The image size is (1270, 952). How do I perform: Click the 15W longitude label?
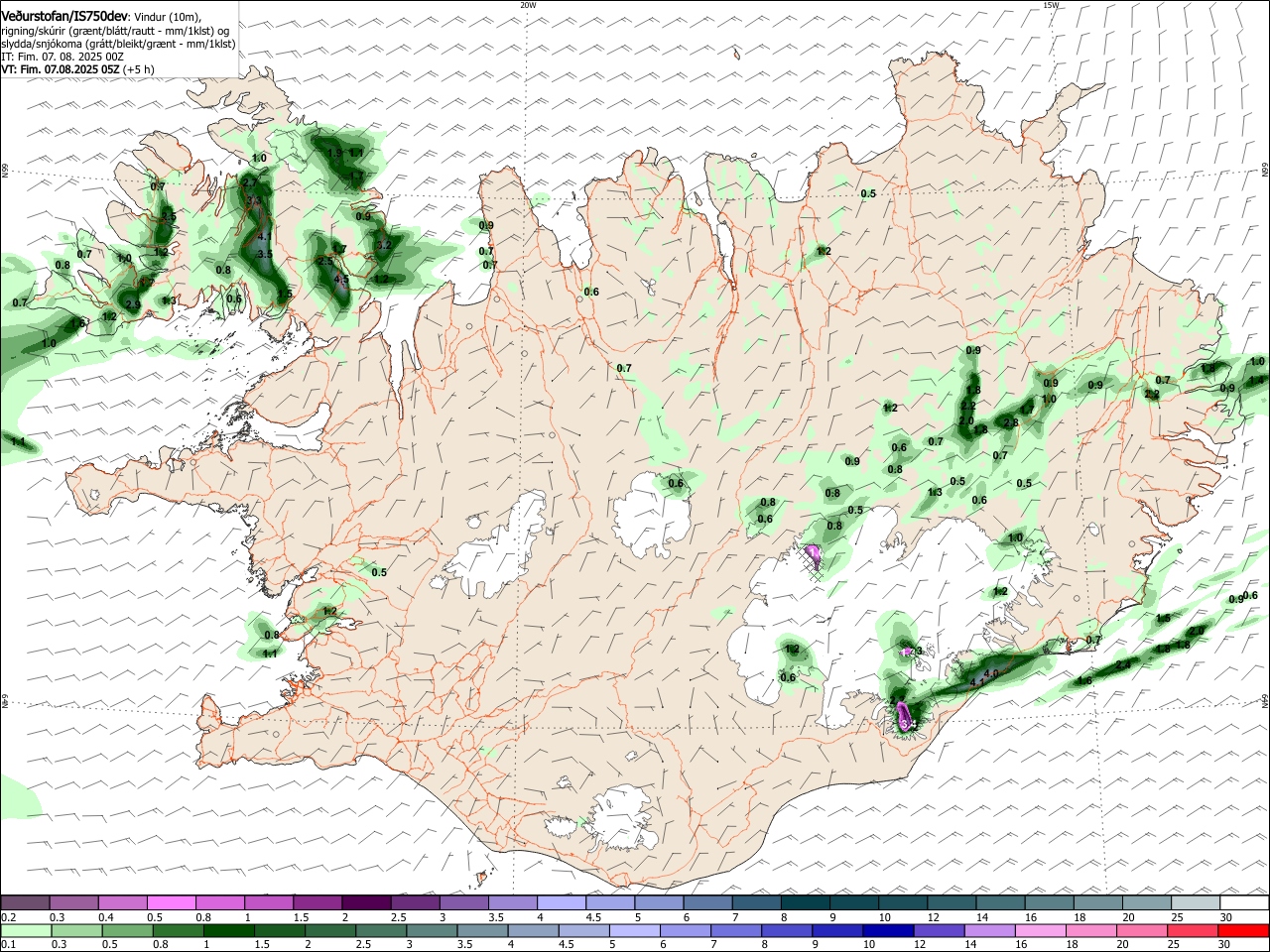coord(1051,5)
